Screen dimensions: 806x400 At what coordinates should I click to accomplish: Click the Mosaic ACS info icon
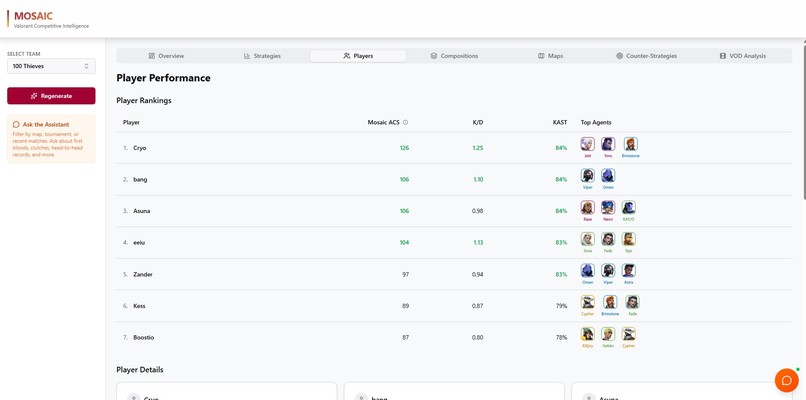406,122
